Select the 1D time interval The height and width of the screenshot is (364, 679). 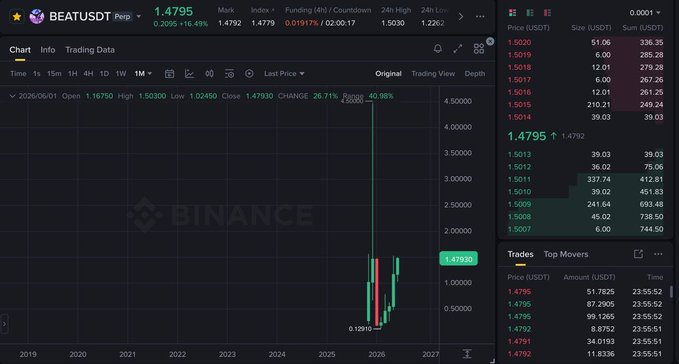click(x=104, y=74)
